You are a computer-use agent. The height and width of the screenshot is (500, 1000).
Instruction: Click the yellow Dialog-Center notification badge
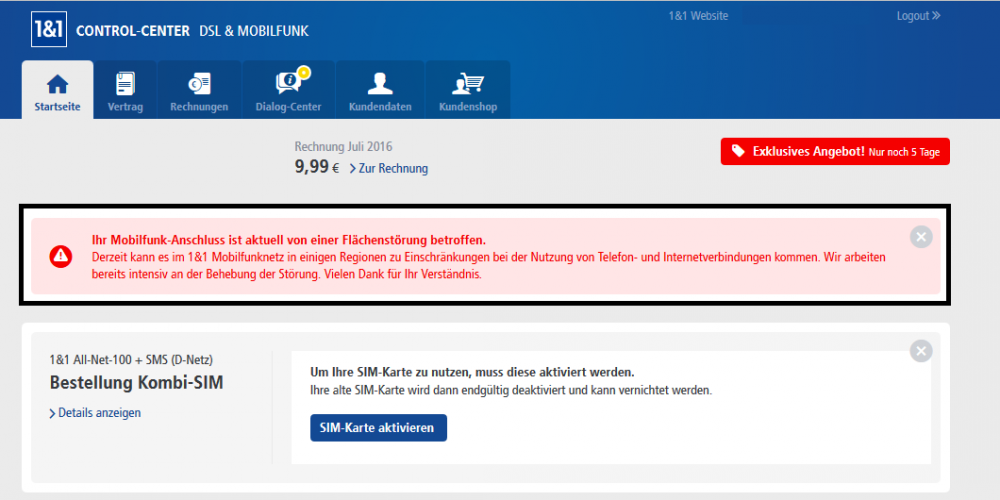303,72
